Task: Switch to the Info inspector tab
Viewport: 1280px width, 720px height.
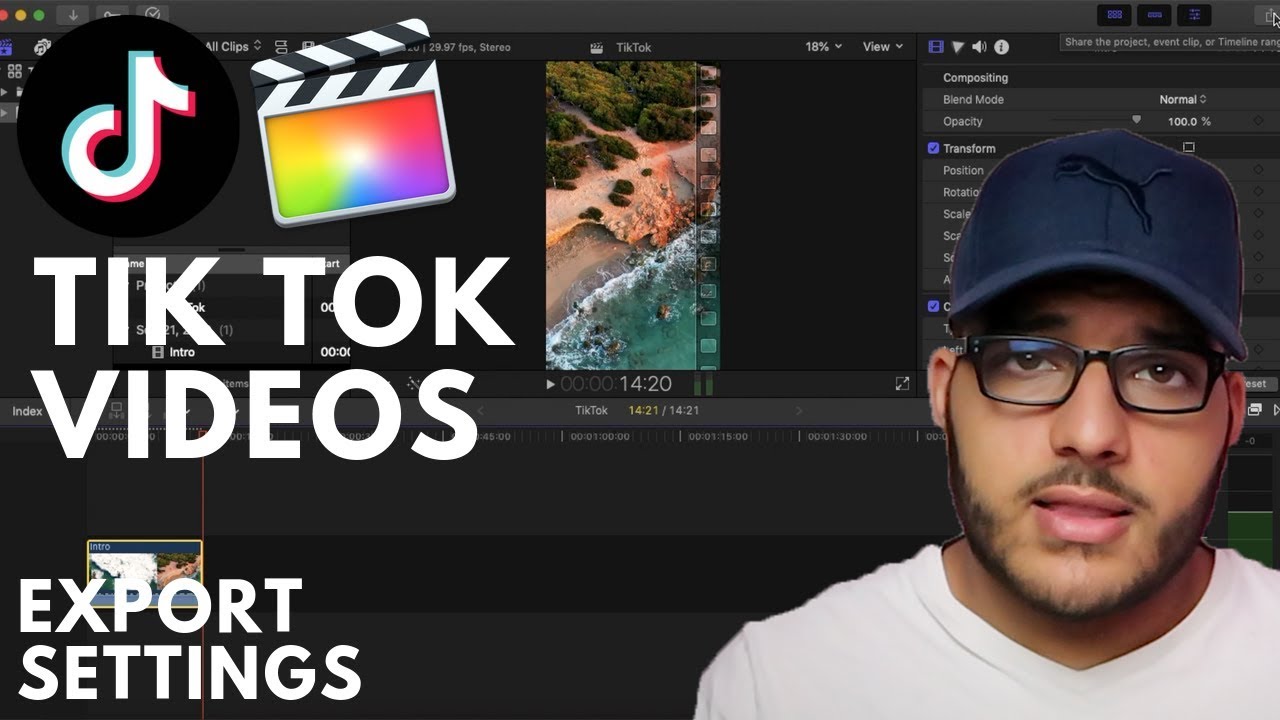Action: pyautogui.click(x=1001, y=47)
